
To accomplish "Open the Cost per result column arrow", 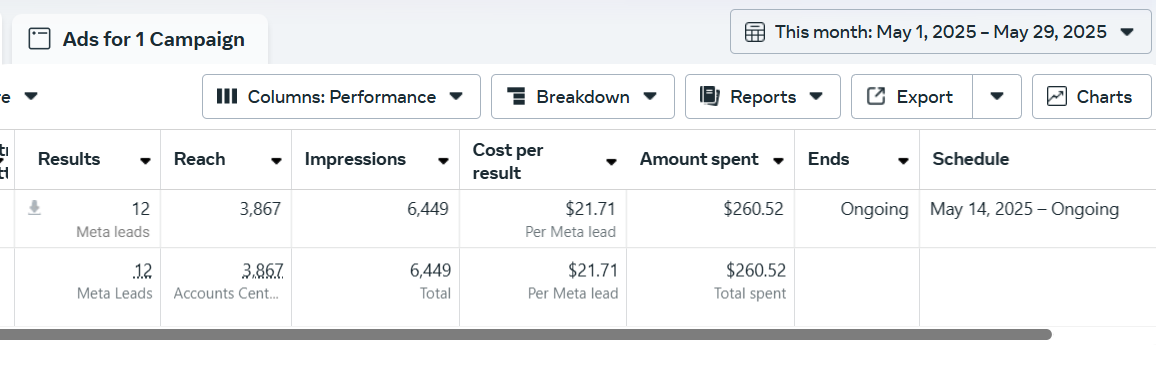I will (x=611, y=162).
